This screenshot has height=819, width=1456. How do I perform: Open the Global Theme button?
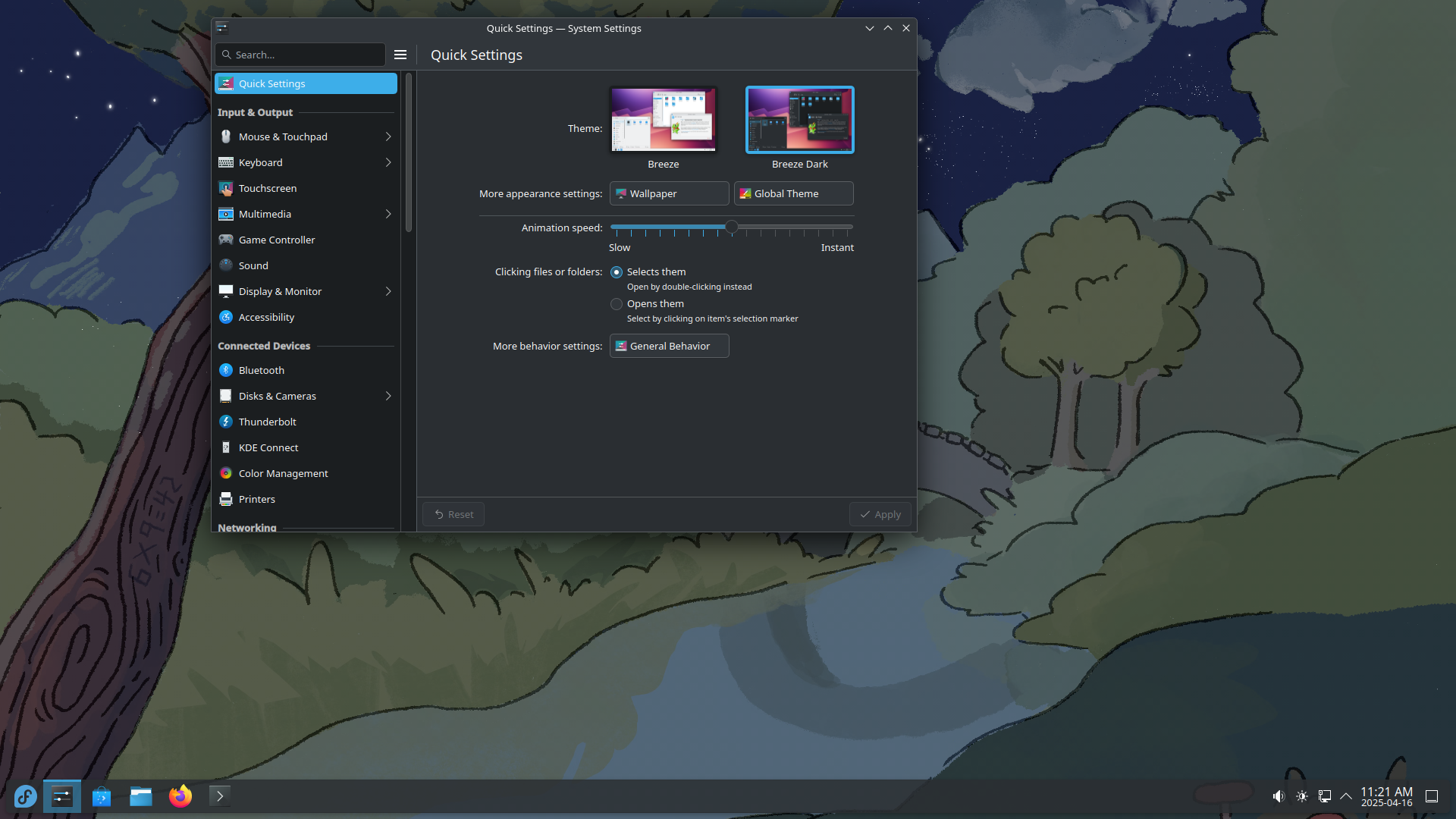793,193
